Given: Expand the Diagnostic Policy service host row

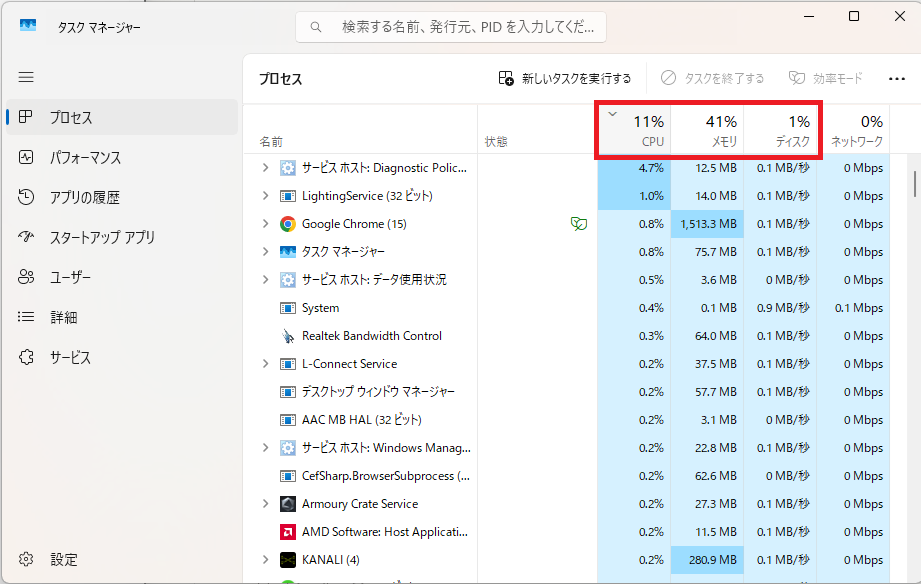Looking at the screenshot, I should click(265, 168).
